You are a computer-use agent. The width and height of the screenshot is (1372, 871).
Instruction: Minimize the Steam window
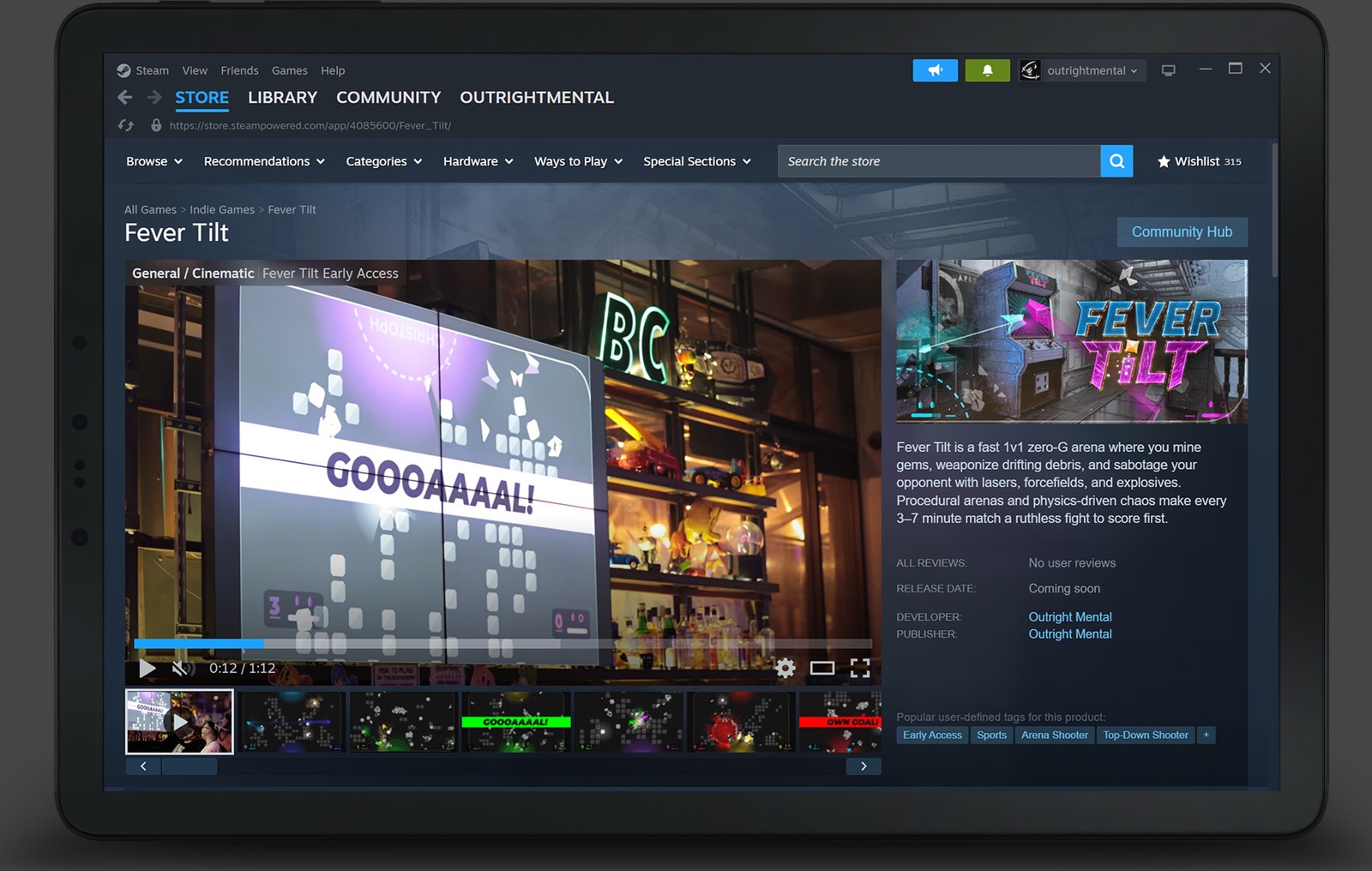[1206, 69]
